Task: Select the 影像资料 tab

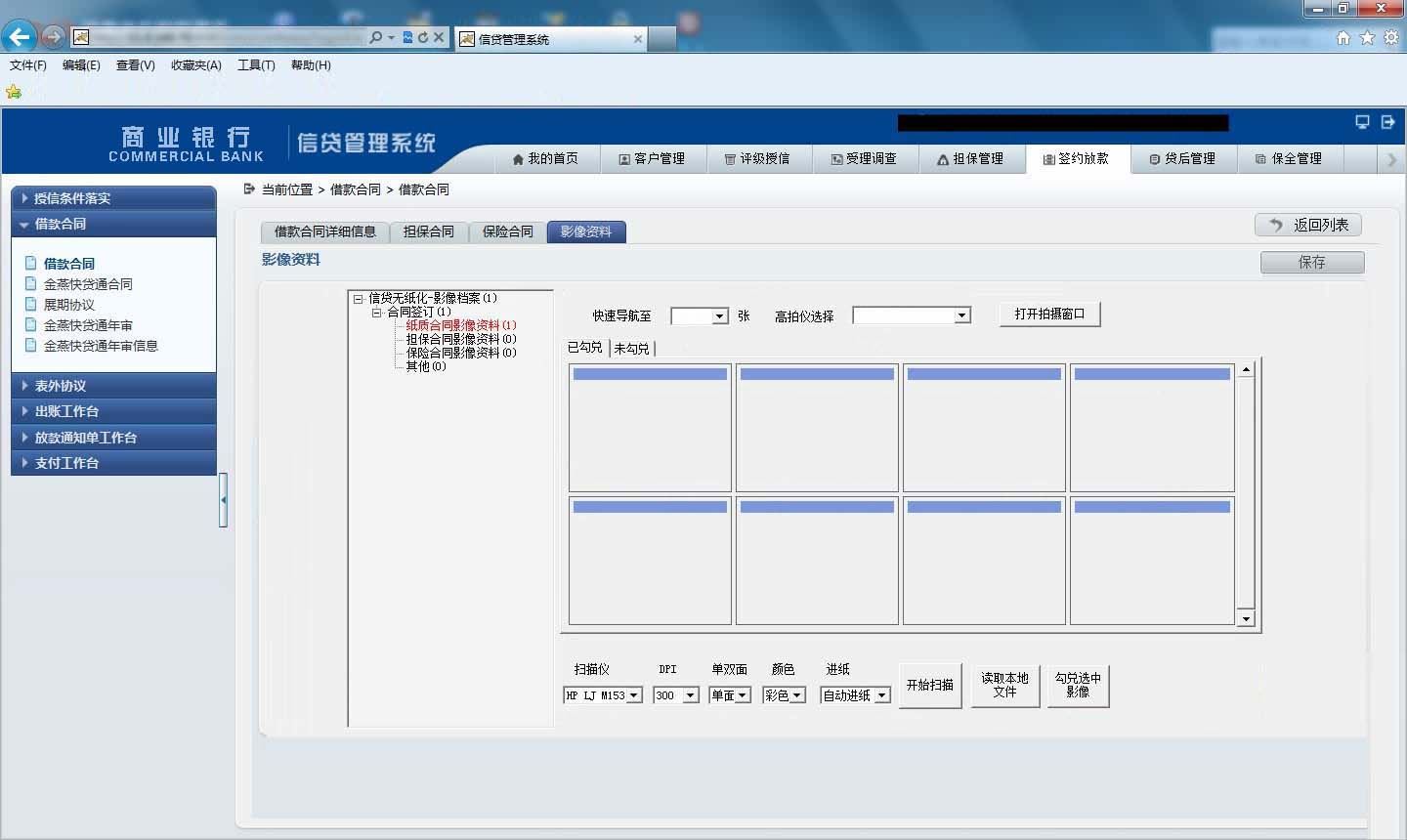Action: (x=586, y=231)
